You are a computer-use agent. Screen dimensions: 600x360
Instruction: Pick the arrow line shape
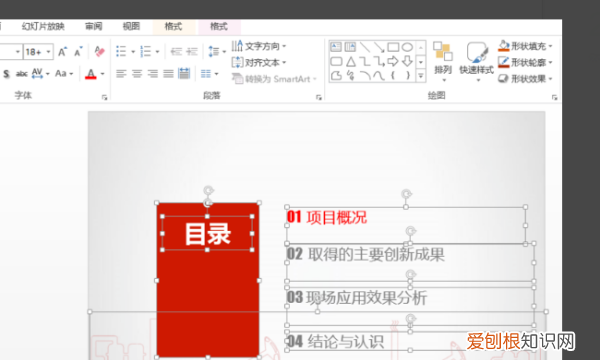(379, 47)
